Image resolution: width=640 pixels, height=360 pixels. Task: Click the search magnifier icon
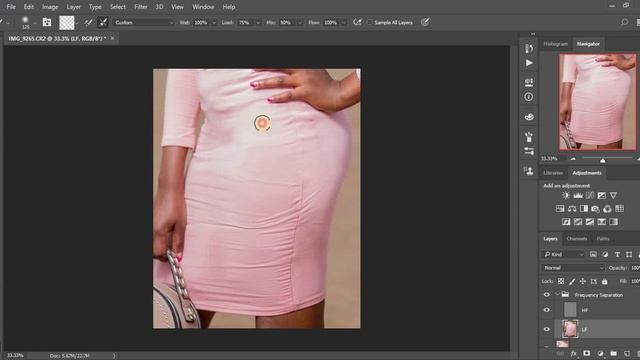point(624,22)
